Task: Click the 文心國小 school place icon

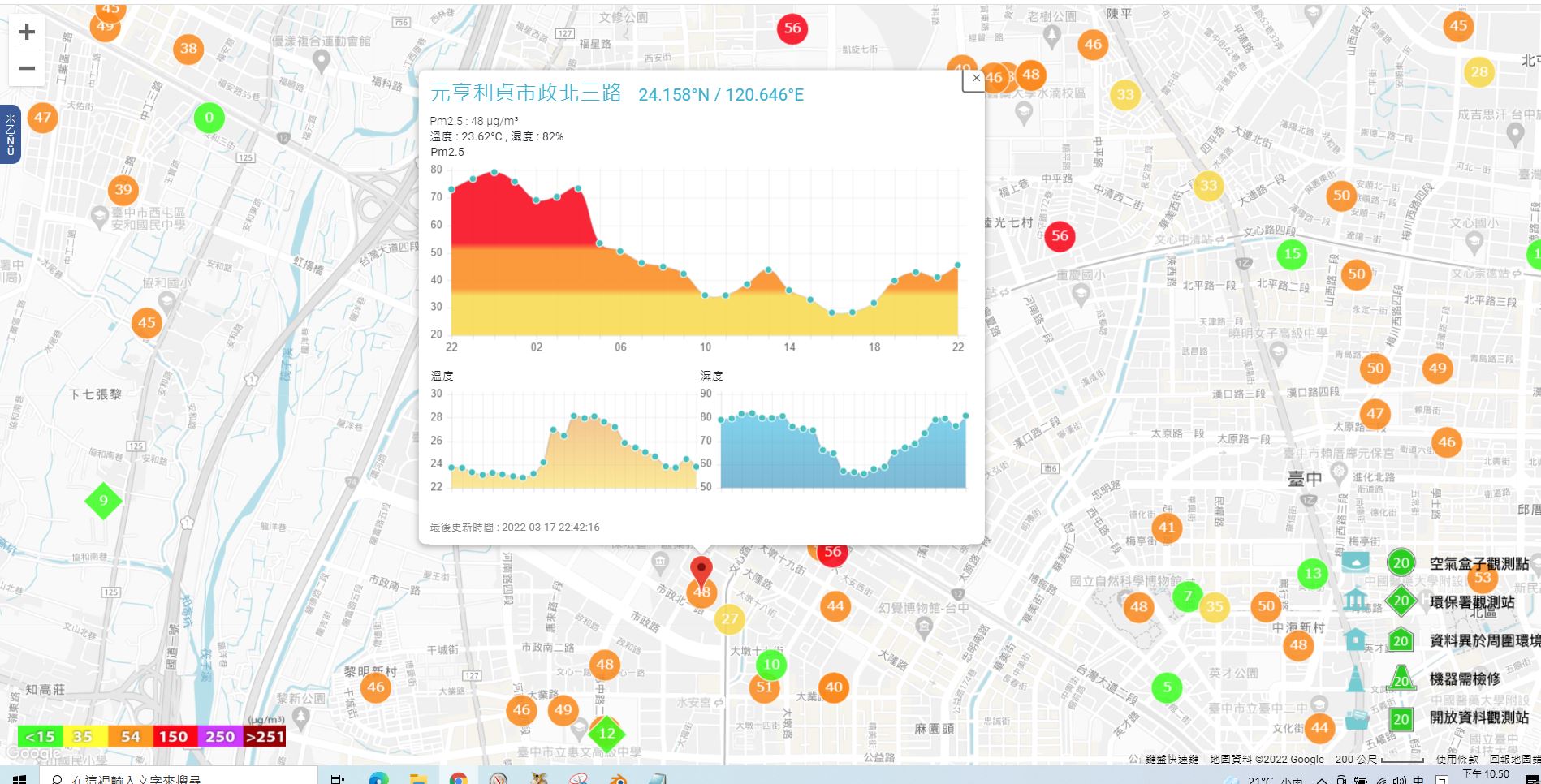Action: coord(1475,243)
